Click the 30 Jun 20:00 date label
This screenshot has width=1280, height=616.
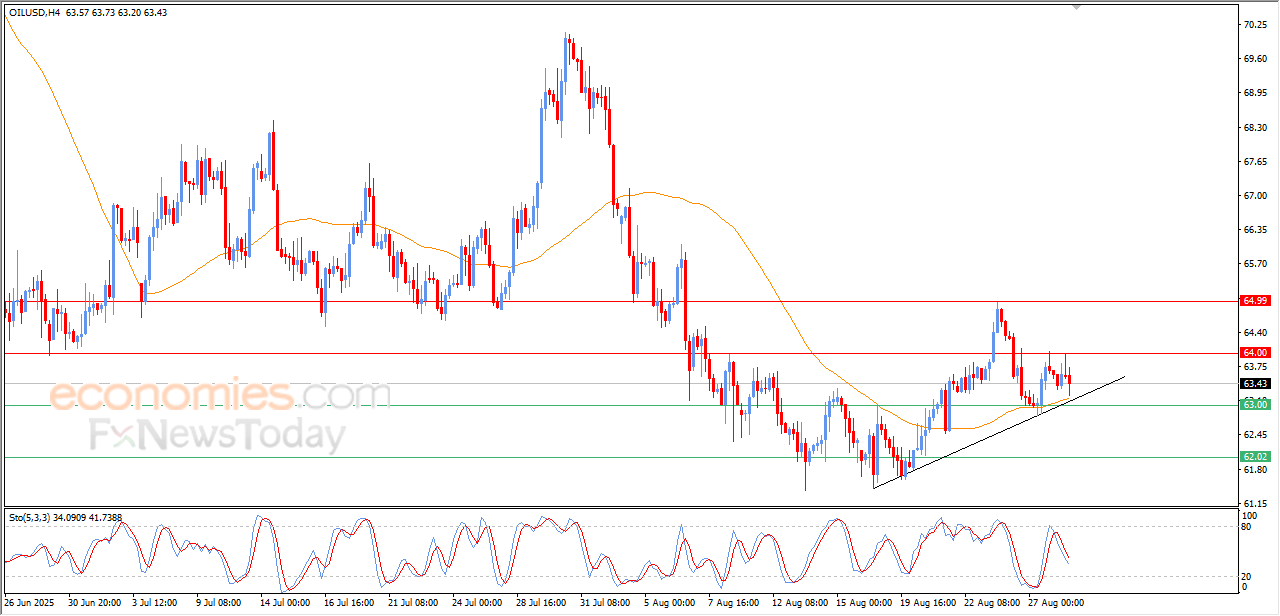pos(94,603)
